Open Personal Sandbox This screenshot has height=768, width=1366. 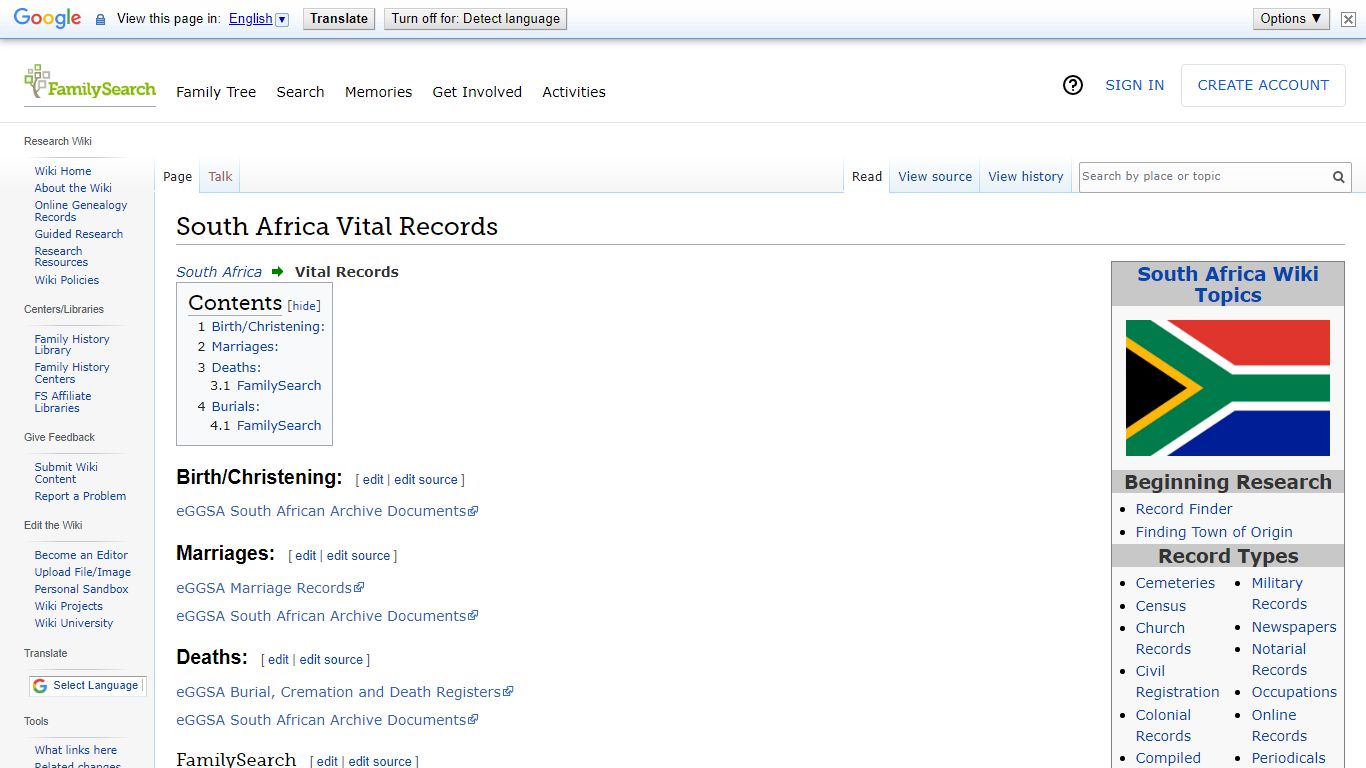tap(82, 589)
